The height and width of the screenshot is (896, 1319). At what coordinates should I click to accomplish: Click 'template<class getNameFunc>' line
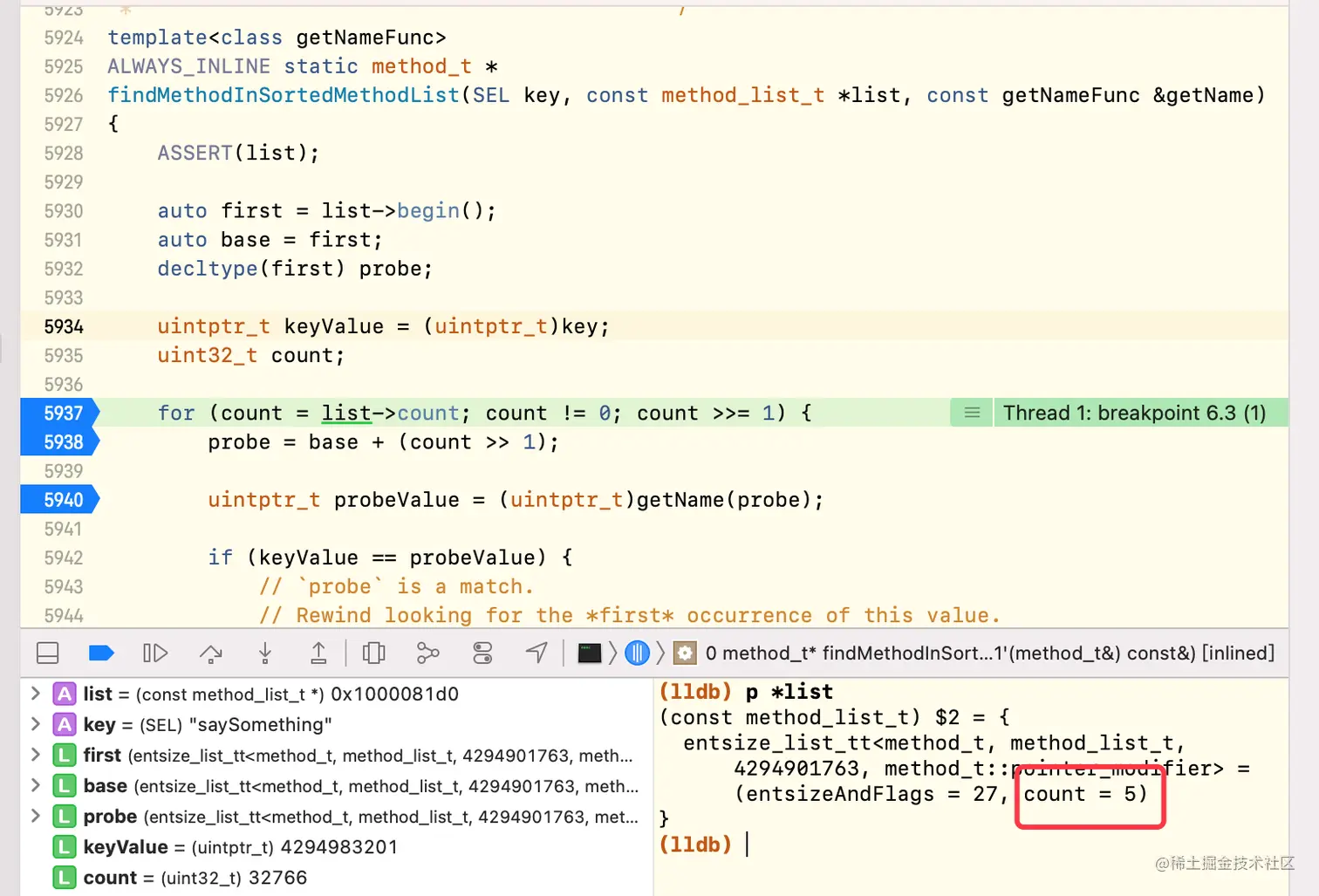277,38
